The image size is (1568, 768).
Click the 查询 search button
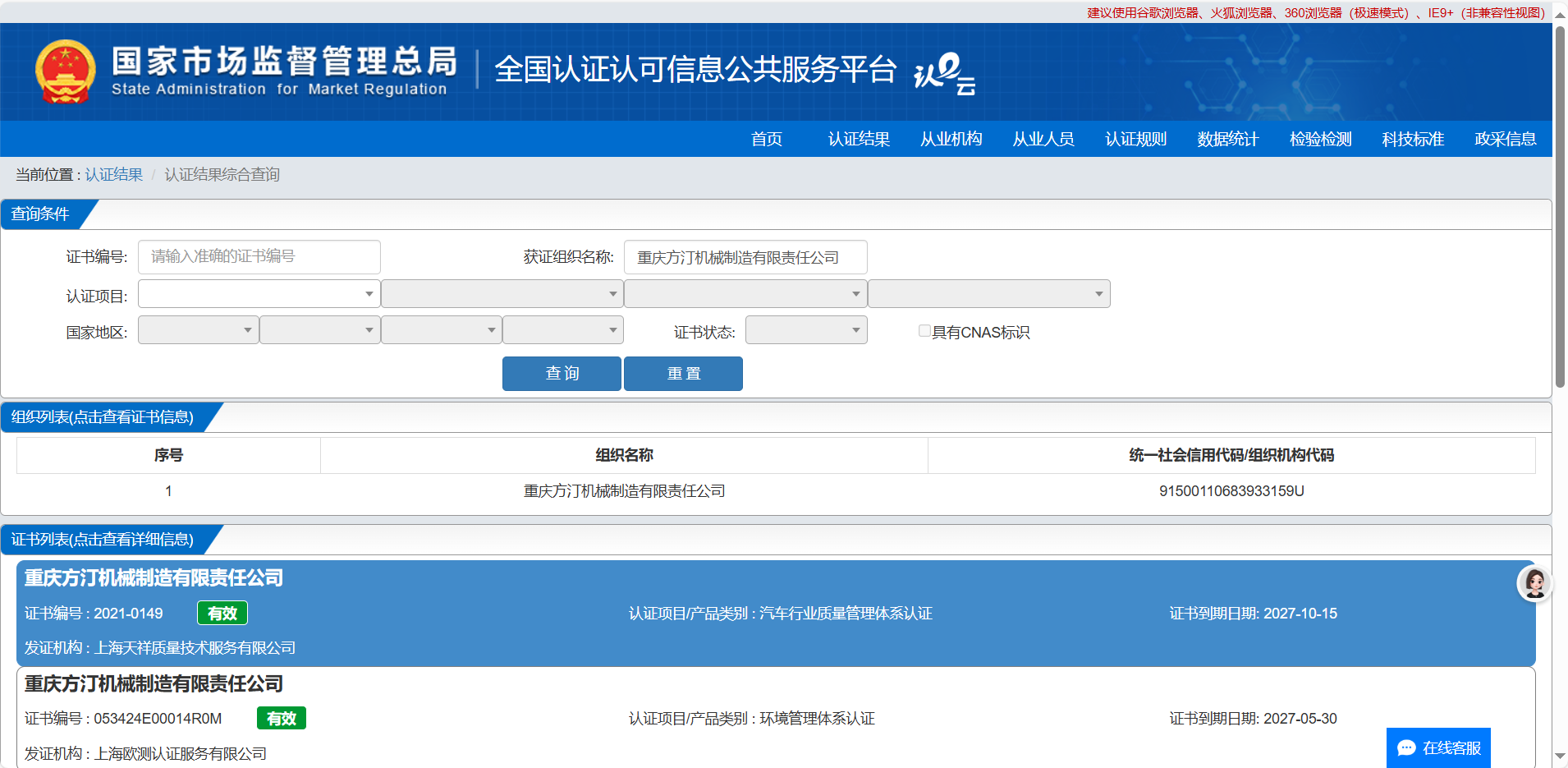(x=562, y=374)
